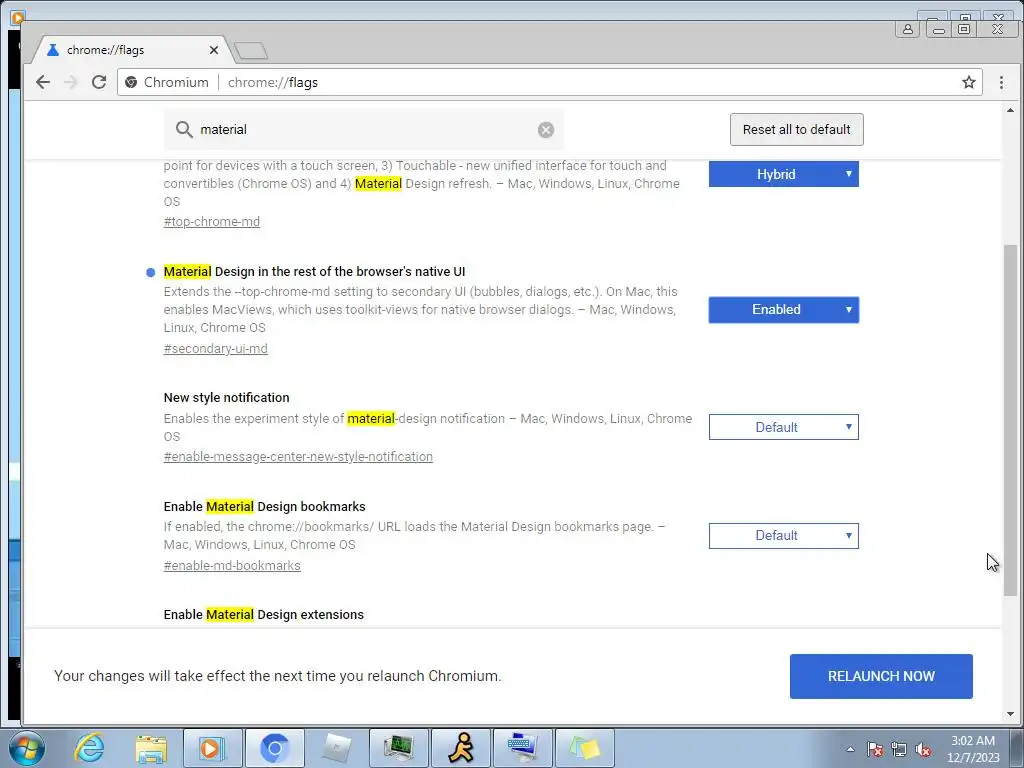
Task: Click the scrollbar up arrow
Action: [1010, 110]
